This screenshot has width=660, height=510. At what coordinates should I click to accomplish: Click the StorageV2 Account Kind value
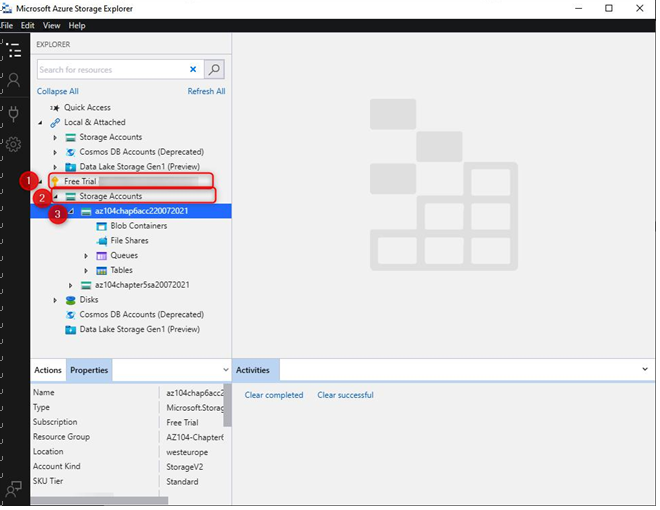[x=184, y=467]
